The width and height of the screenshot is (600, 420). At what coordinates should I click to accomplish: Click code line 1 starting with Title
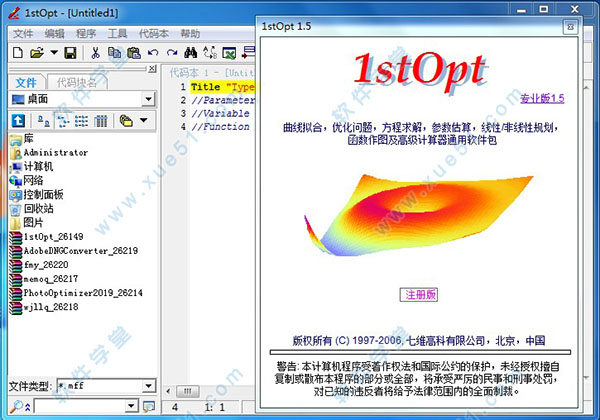(223, 87)
